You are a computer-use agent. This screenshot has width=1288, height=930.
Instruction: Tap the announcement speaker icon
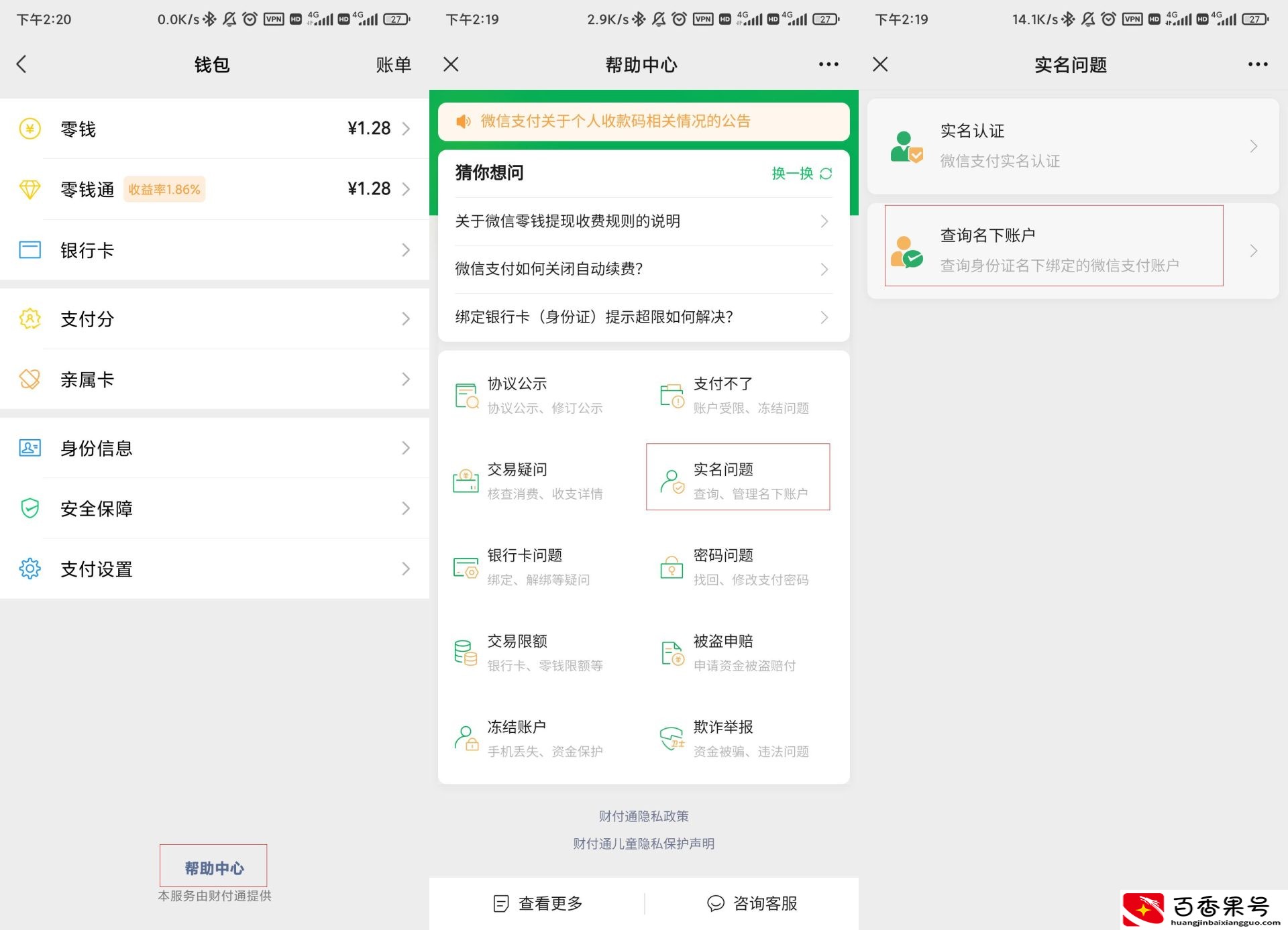(x=464, y=121)
